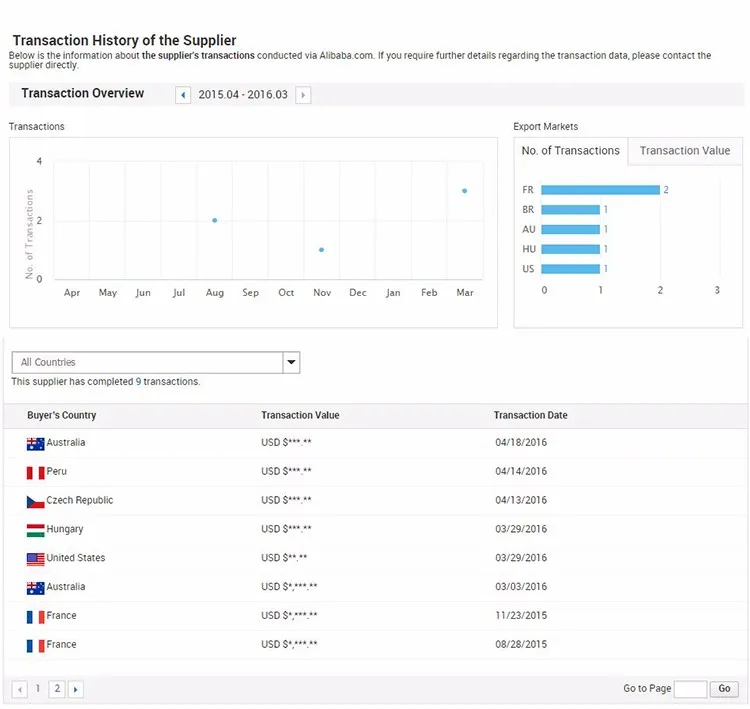The height and width of the screenshot is (709, 750).
Task: Open page 2 of transactions
Action: (x=57, y=689)
